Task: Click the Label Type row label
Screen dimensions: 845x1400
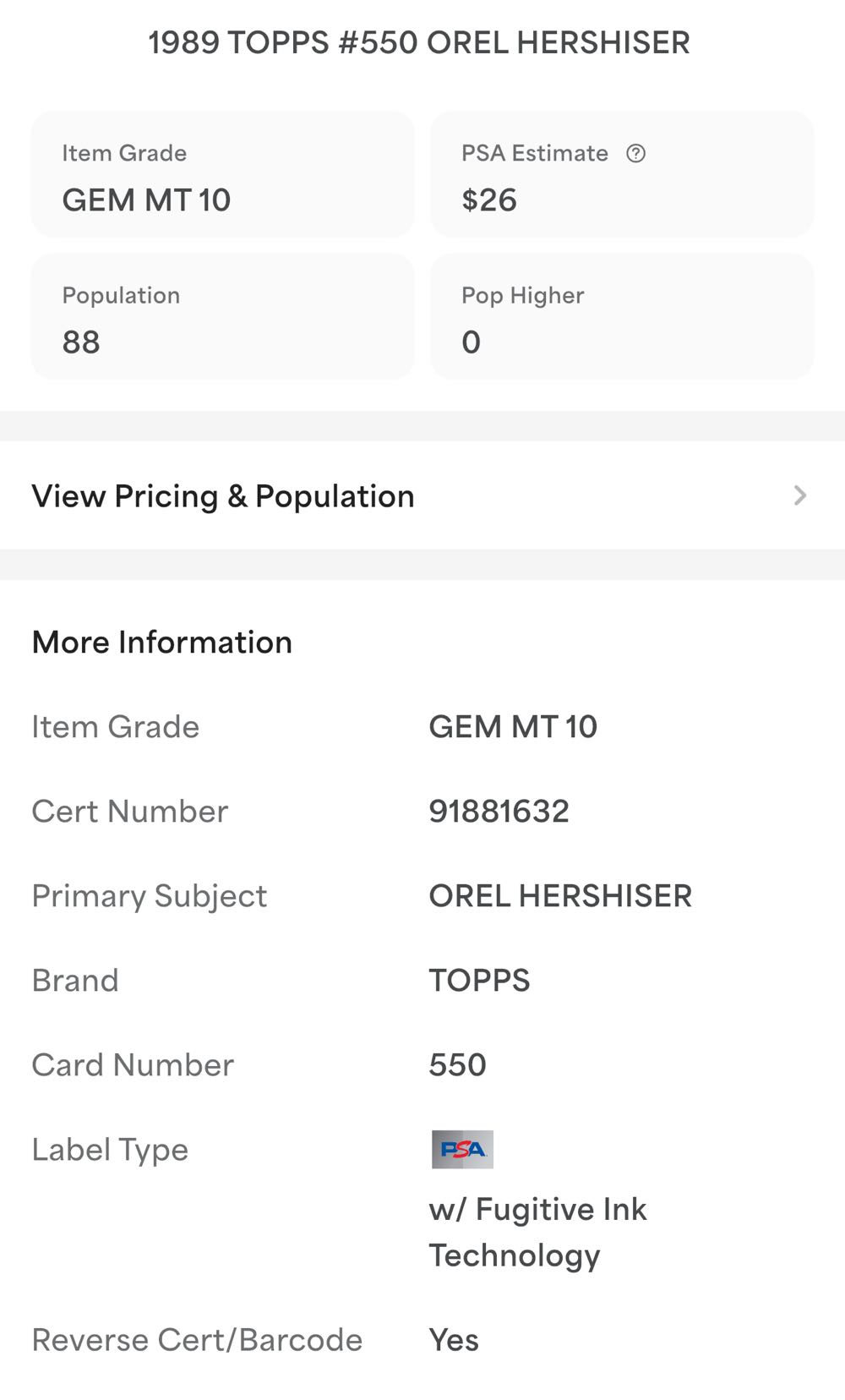Action: click(110, 1149)
